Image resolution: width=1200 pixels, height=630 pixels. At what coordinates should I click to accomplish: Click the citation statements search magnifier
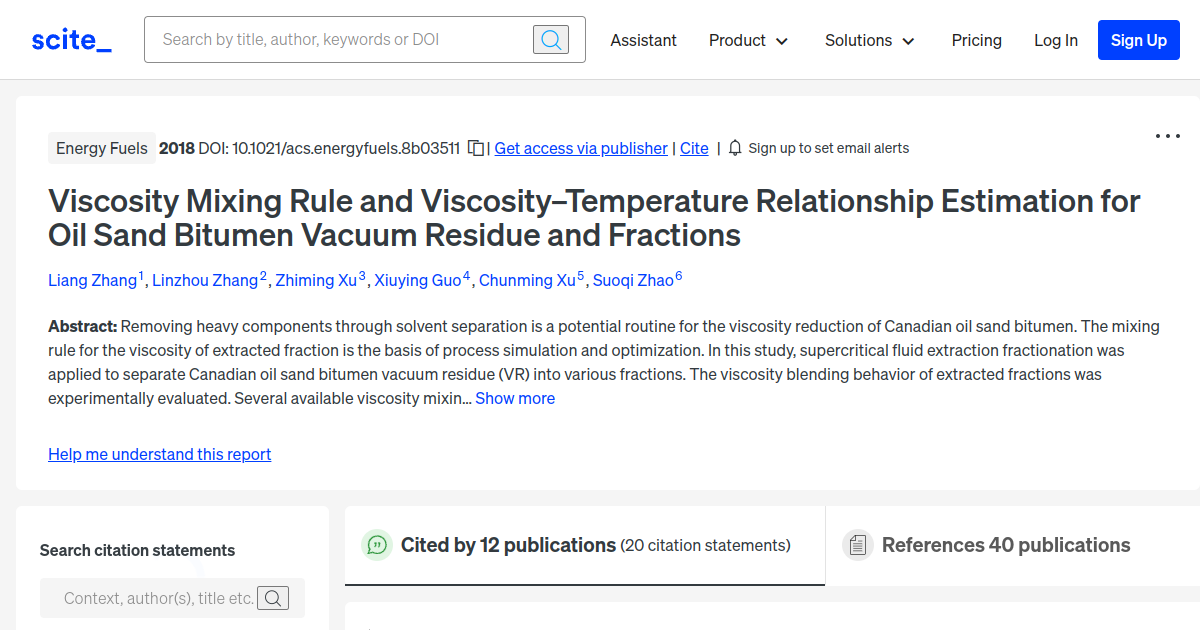point(273,598)
